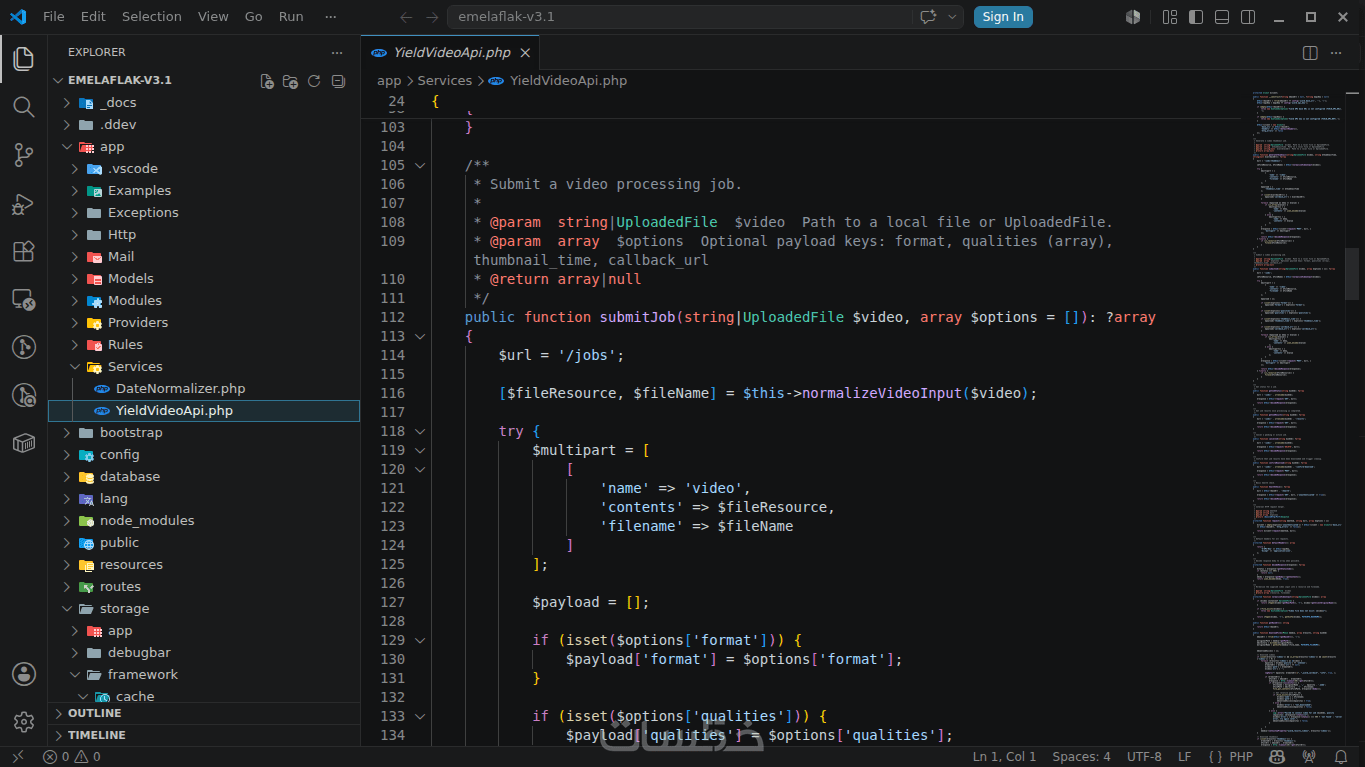The image size is (1365, 767).
Task: Open the Selection menu
Action: coord(152,17)
